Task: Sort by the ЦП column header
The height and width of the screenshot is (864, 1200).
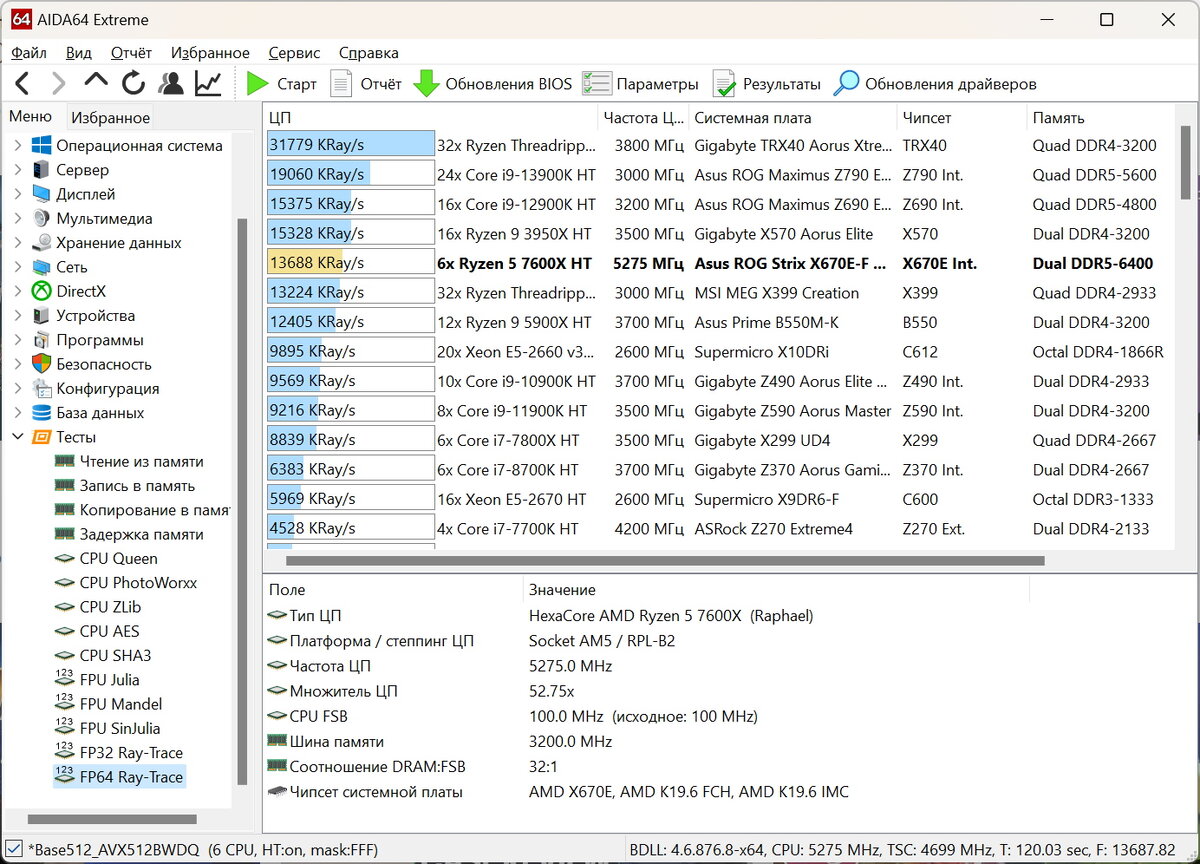Action: coord(430,118)
